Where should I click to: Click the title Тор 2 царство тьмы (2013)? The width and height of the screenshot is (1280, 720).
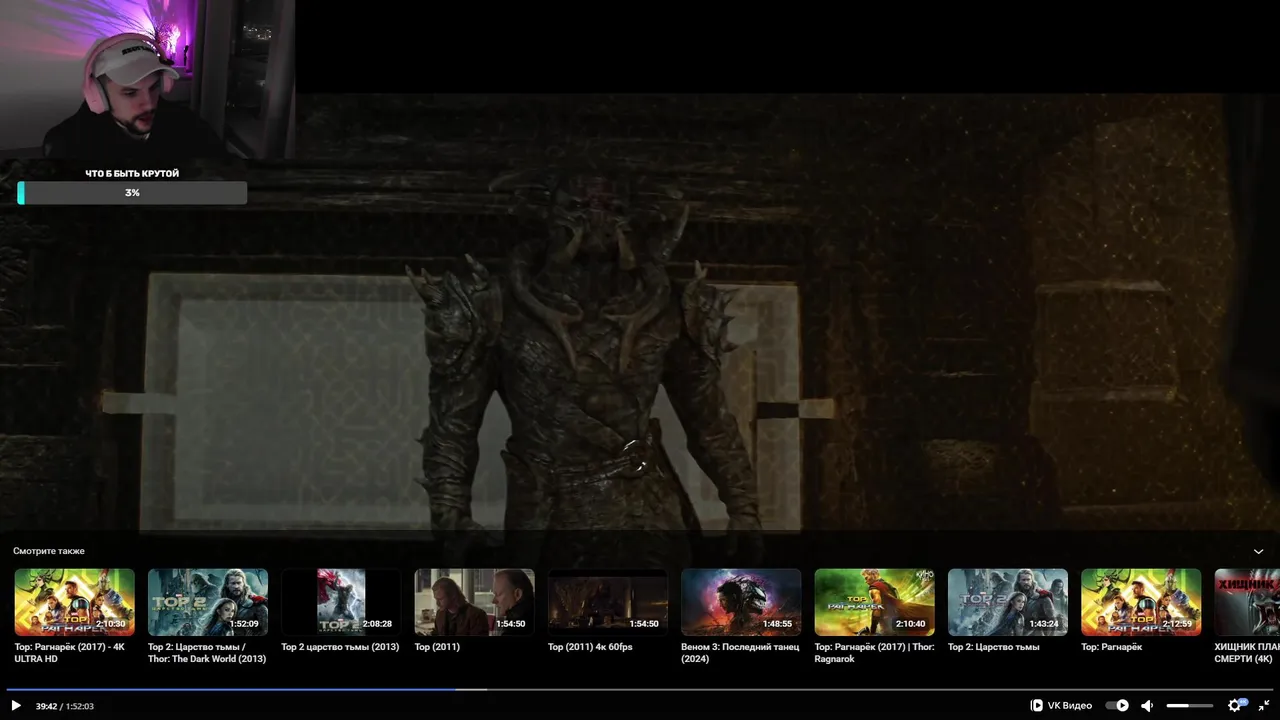point(340,647)
